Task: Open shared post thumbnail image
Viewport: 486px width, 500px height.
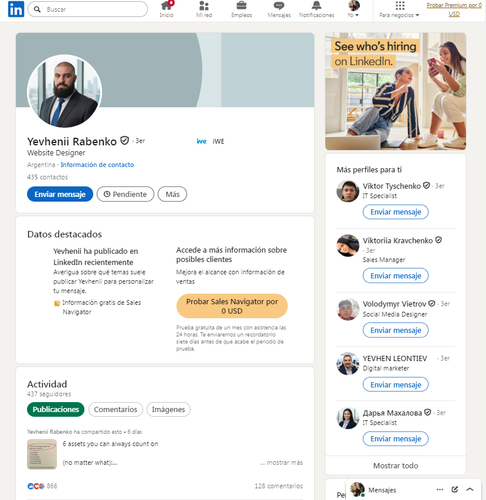Action: (x=42, y=454)
